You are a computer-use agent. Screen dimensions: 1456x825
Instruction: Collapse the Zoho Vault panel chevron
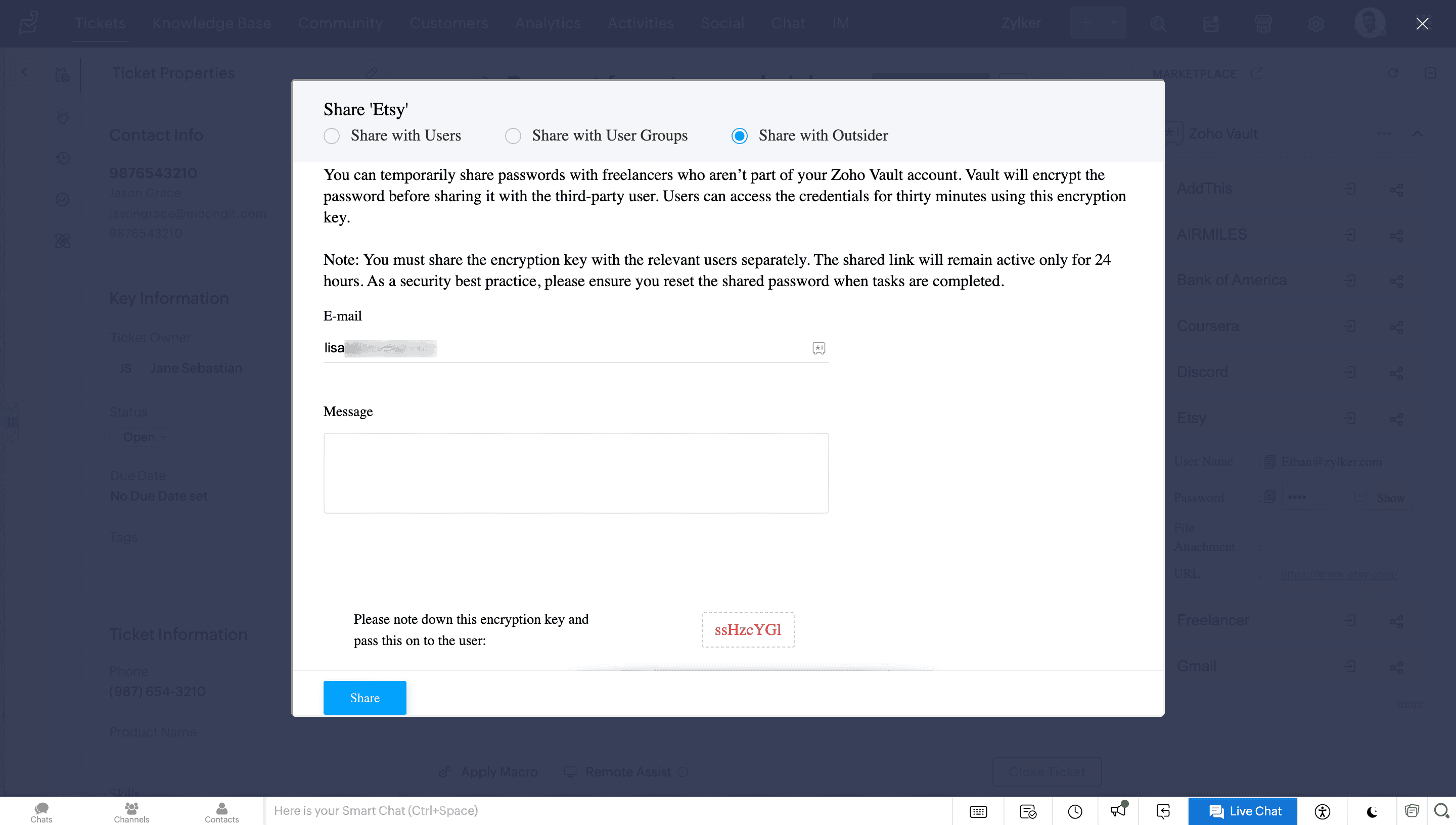click(x=1418, y=134)
